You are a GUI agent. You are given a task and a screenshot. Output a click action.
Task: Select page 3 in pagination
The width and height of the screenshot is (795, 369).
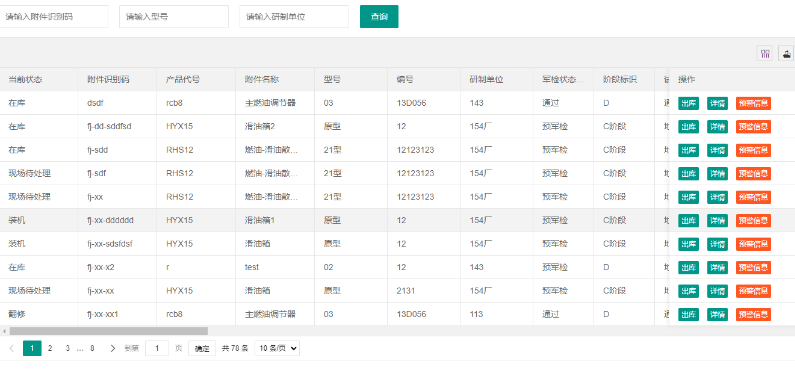click(x=67, y=348)
